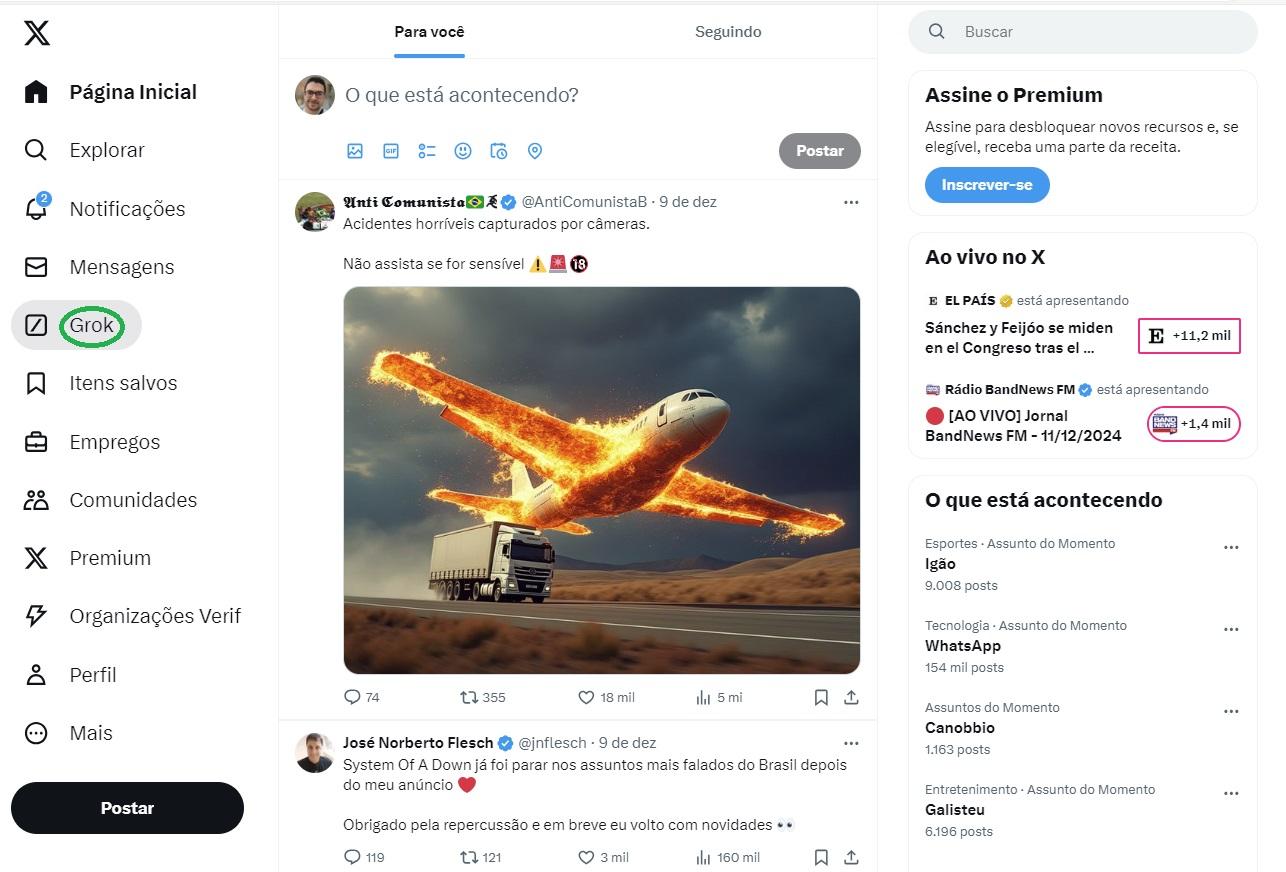Add image media to the post
The height and width of the screenshot is (872, 1286).
[355, 151]
